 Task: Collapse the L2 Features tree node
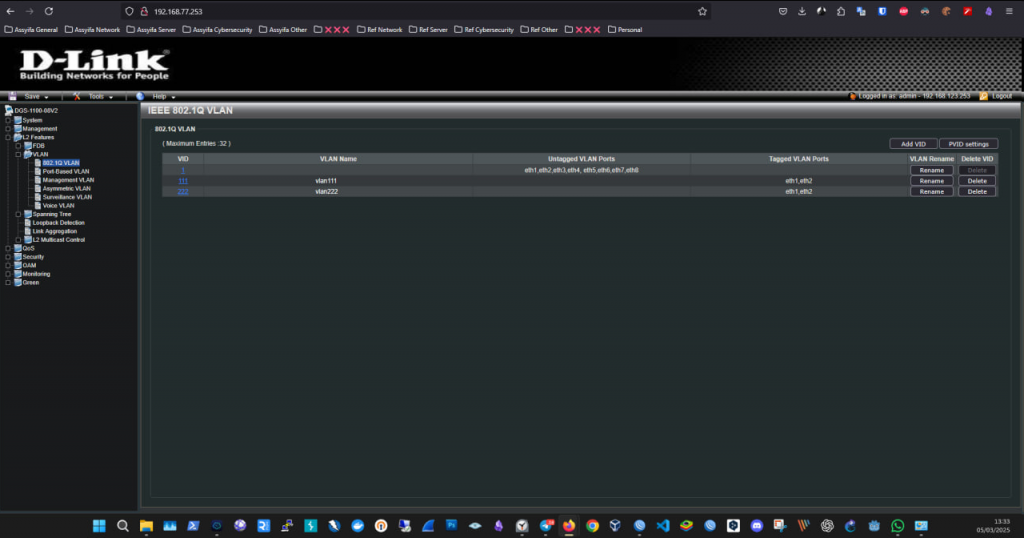tap(8, 137)
